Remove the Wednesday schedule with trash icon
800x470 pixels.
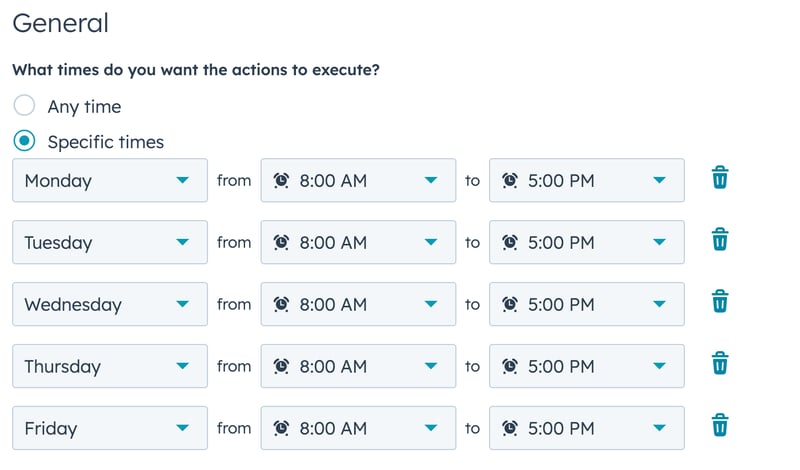719,304
